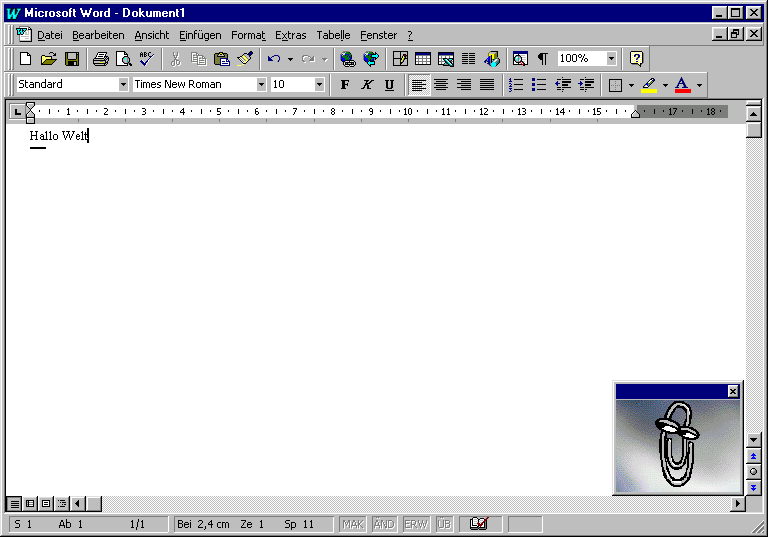Viewport: 768px width, 537px height.
Task: Insert an Excel worksheet icon
Action: [446, 59]
